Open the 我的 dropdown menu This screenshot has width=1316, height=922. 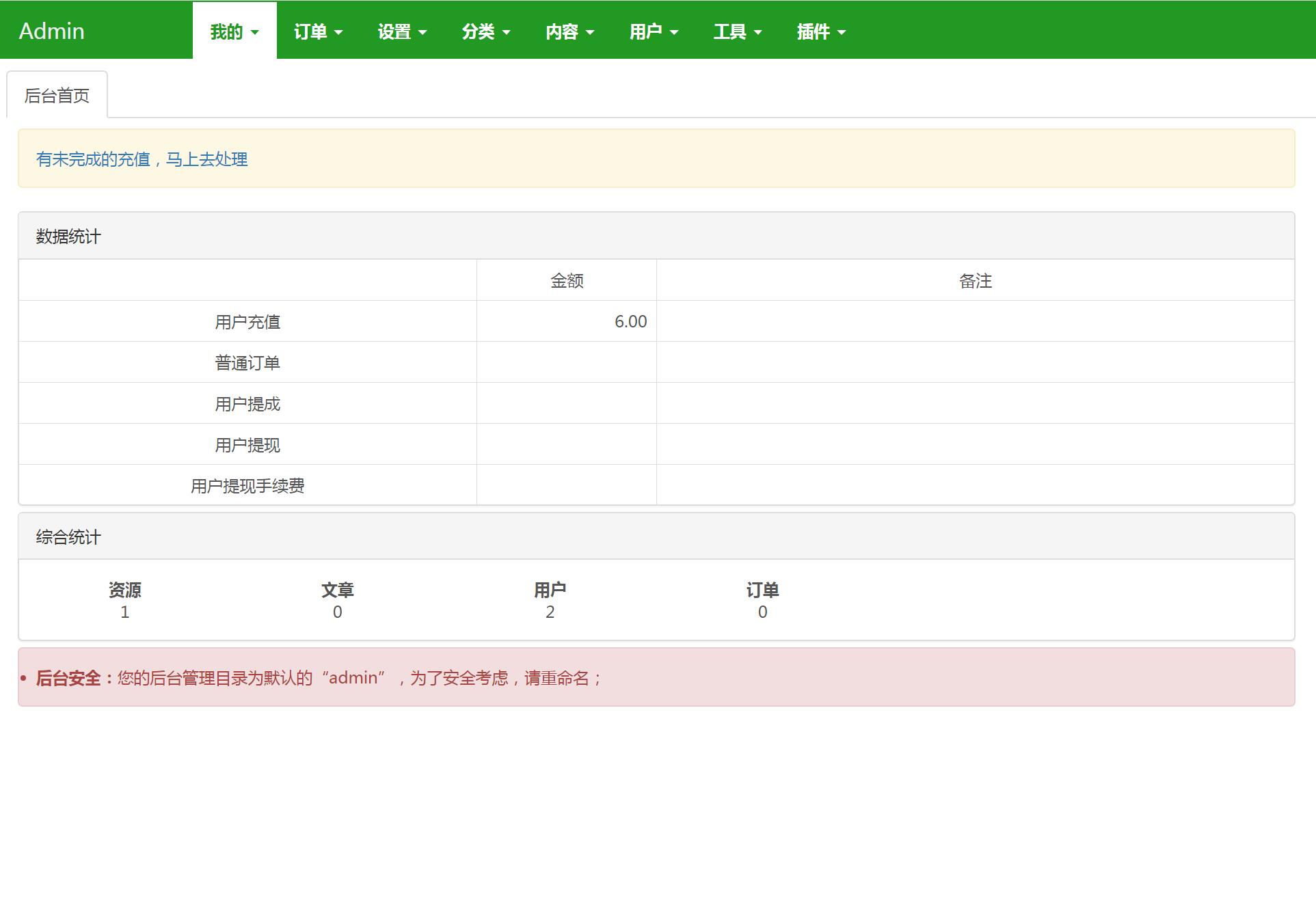coord(234,31)
